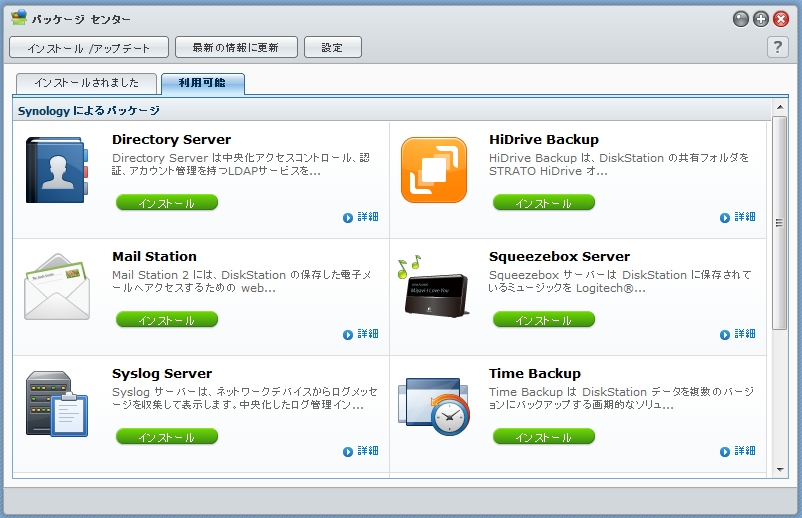
Task: Click the Syslog Server clipboard icon
Action: 57,404
